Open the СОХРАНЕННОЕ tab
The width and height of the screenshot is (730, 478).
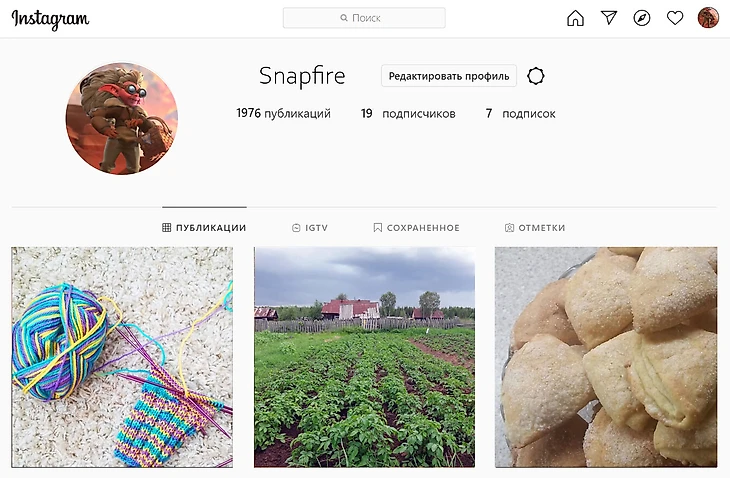click(x=416, y=228)
